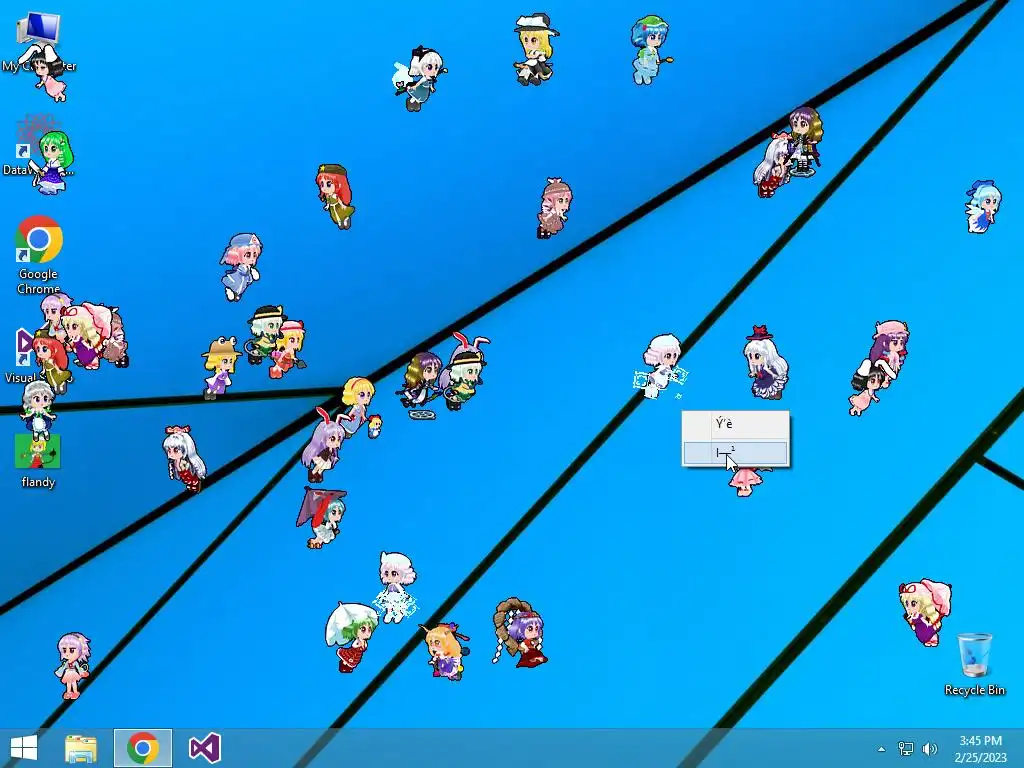Open the volume tray icon
This screenshot has height=768, width=1024.
929,749
